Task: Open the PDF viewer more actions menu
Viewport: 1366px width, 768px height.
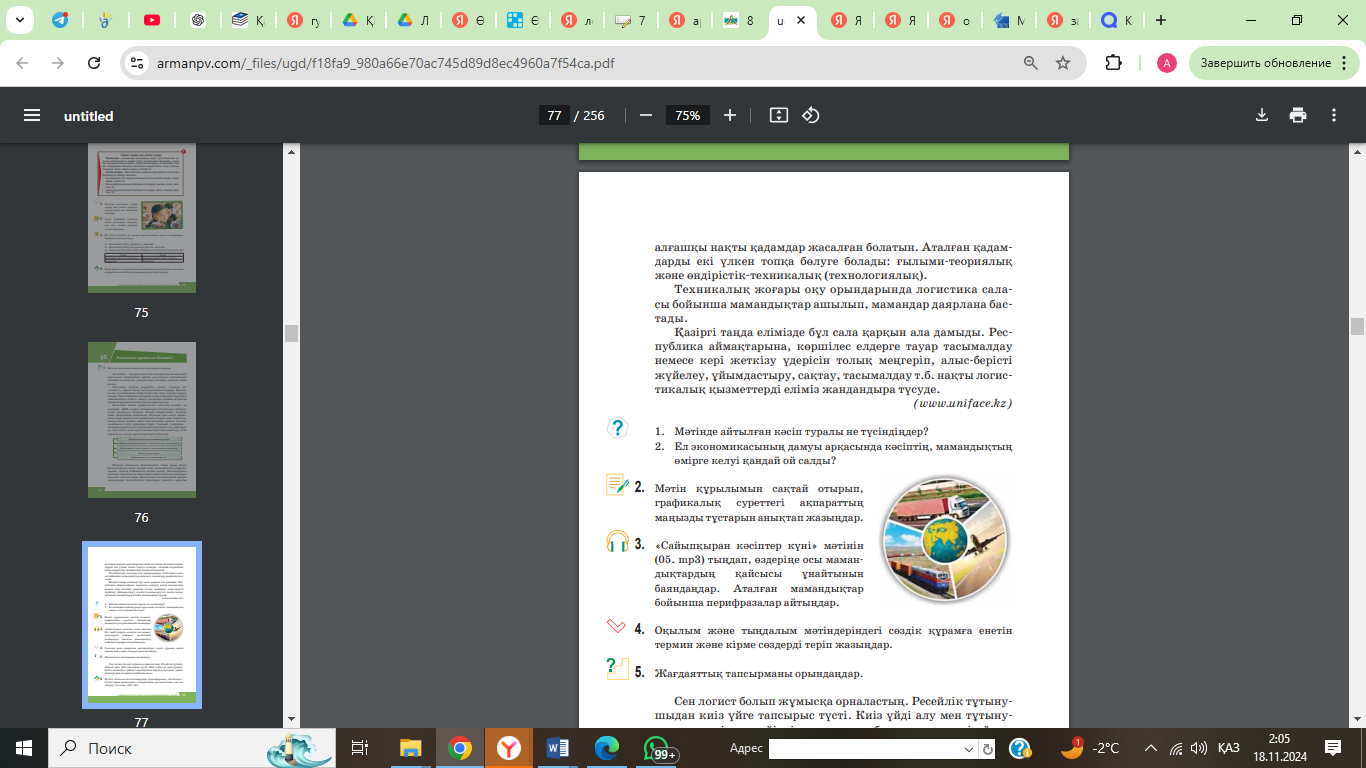Action: 1334,115
